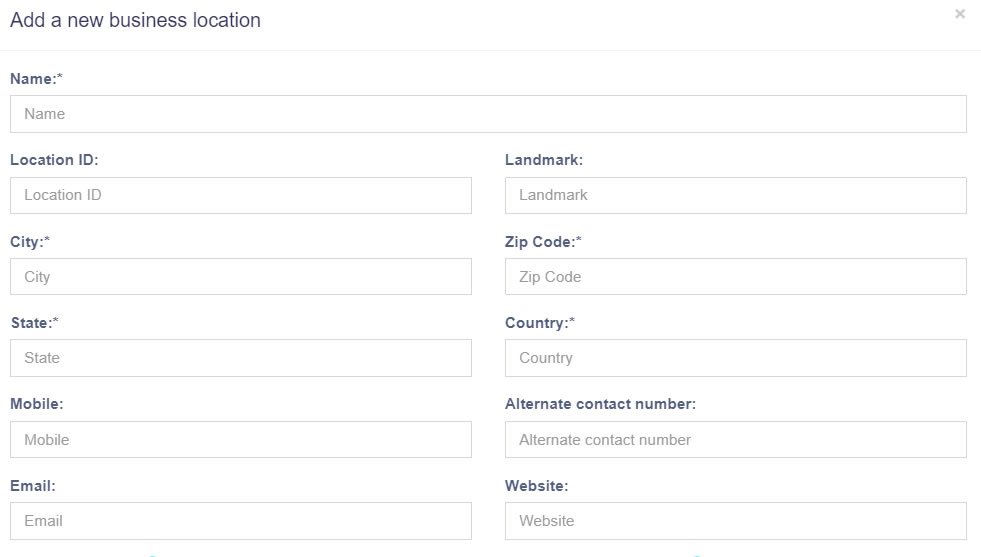Select the Email input field
Screen dimensions: 981x557
pyautogui.click(x=240, y=521)
